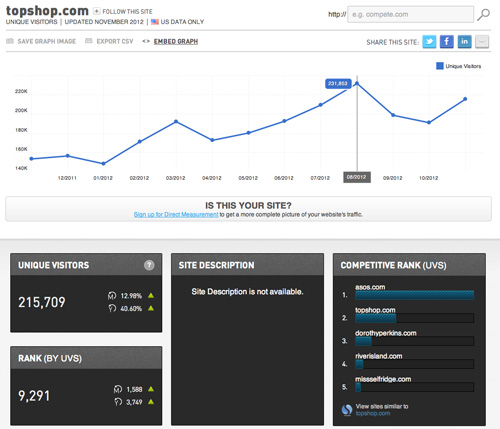Click the 10/2012 x-axis label
This screenshot has width=500, height=429.
[429, 178]
